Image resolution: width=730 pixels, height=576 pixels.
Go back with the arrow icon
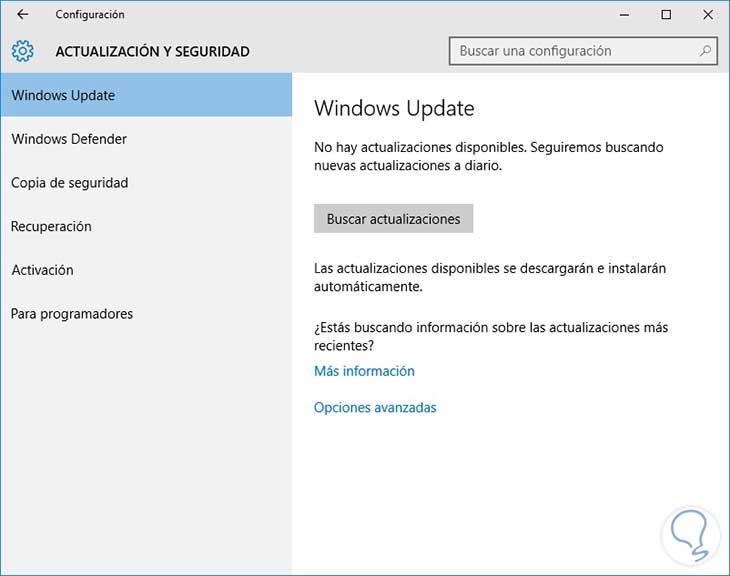coord(22,14)
